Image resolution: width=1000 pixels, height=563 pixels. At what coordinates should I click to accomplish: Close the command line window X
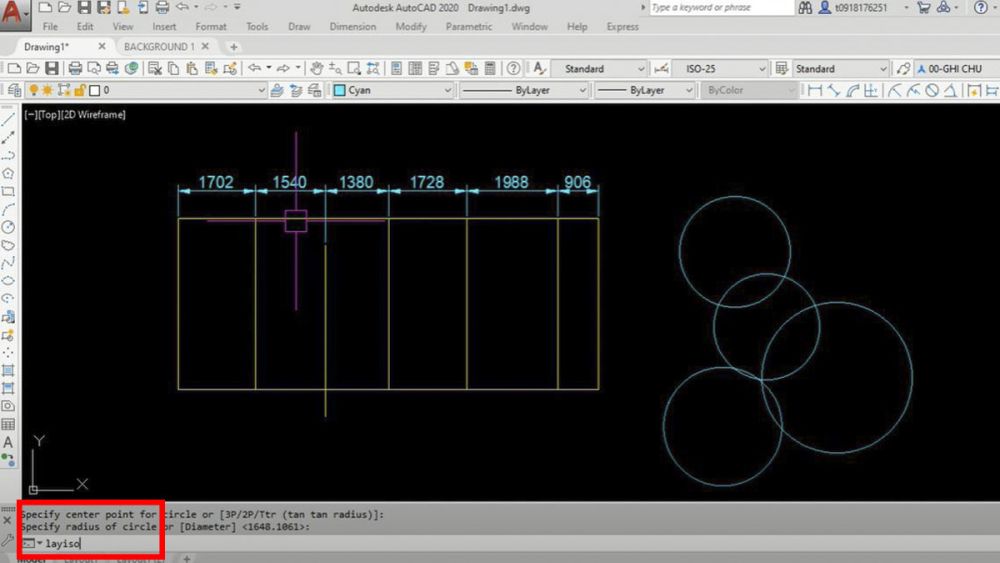(x=7, y=521)
